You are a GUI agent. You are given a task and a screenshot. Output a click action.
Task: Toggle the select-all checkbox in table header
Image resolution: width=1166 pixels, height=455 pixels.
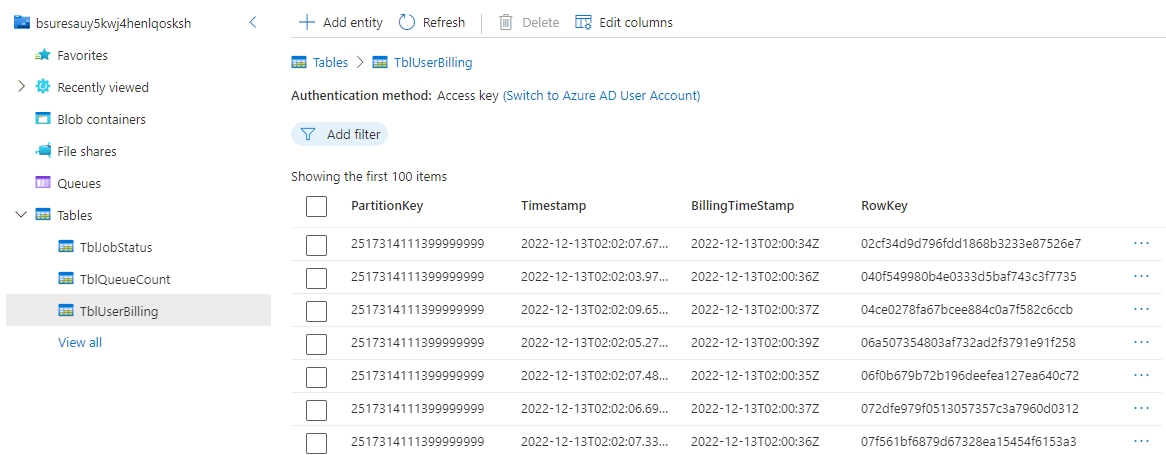[317, 206]
